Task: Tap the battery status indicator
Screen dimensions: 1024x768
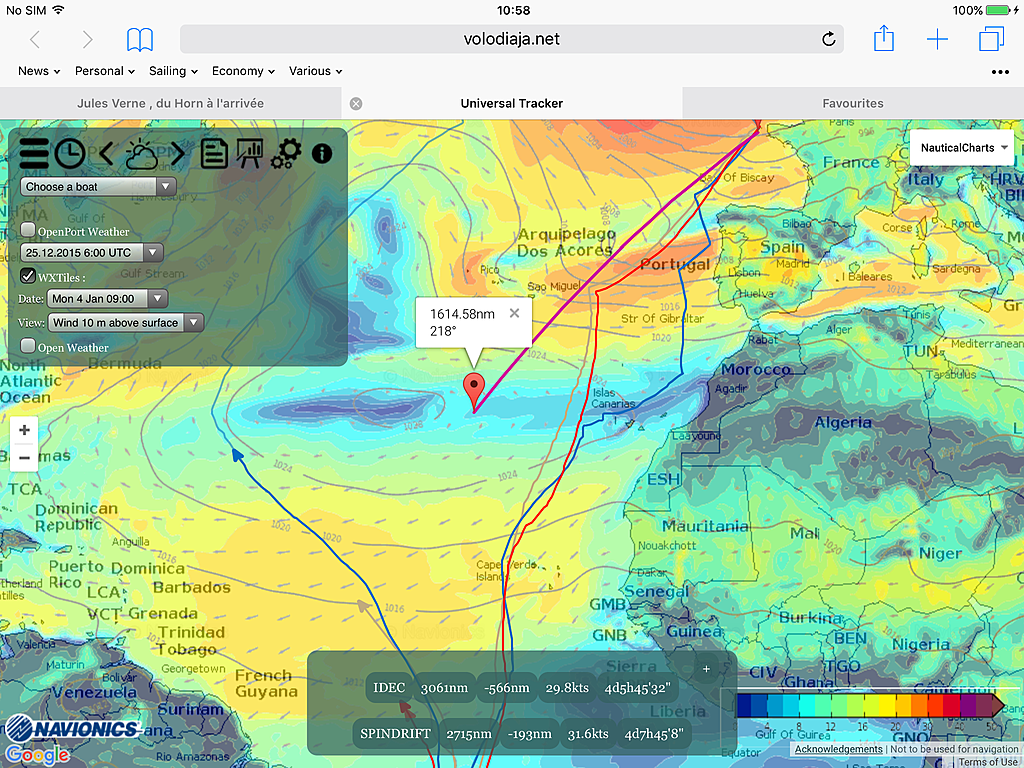Action: (x=999, y=10)
